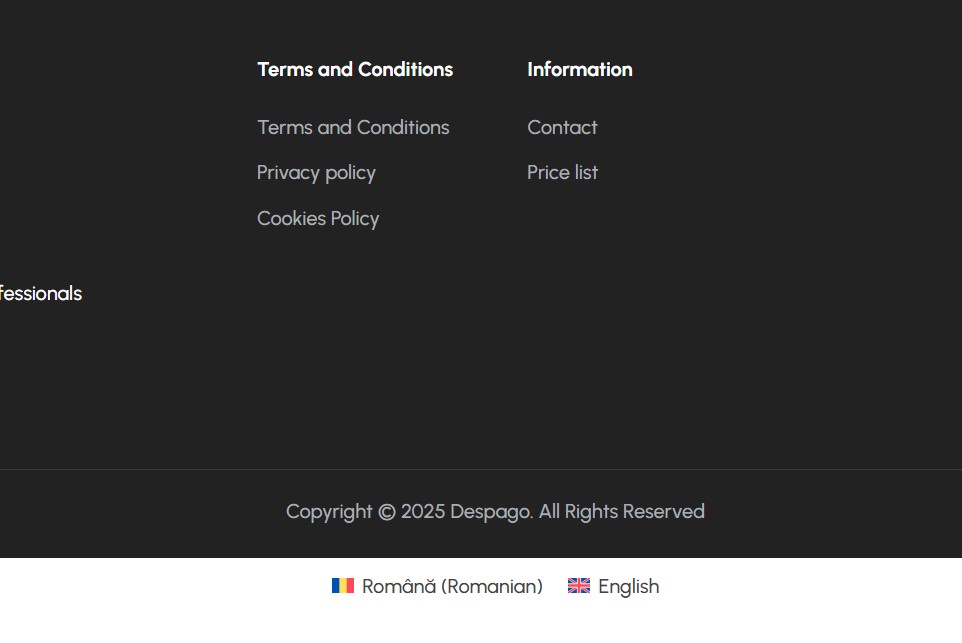Click the year 2025 in footer
Image resolution: width=962 pixels, height=643 pixels.
(x=423, y=511)
